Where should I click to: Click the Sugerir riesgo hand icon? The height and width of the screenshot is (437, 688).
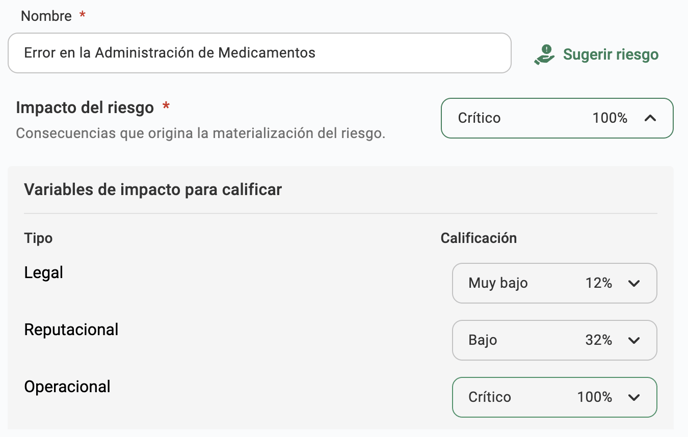545,54
